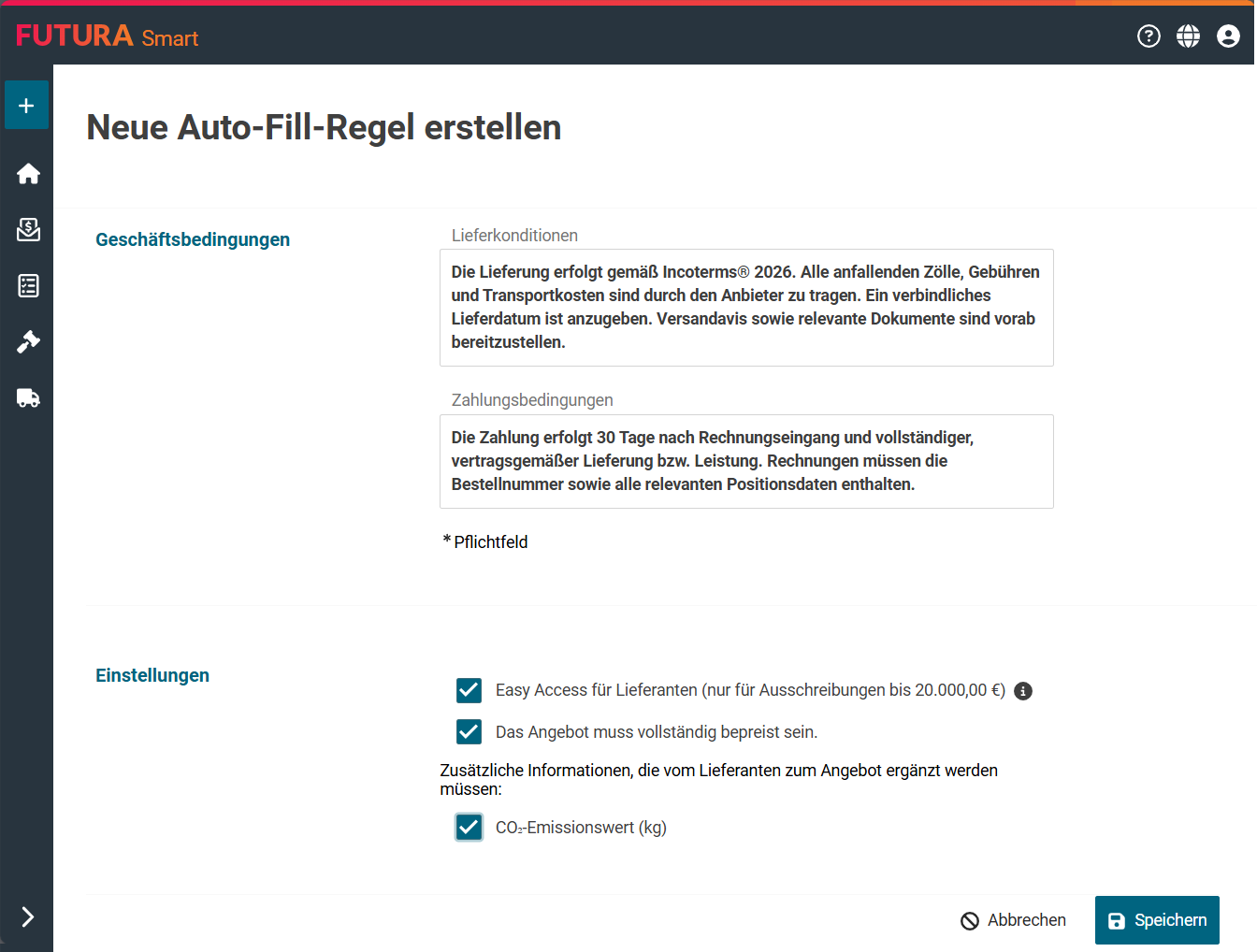Screen dimensions: 1257x952
Task: Open the checklist icon in sidebar
Action: [x=28, y=286]
